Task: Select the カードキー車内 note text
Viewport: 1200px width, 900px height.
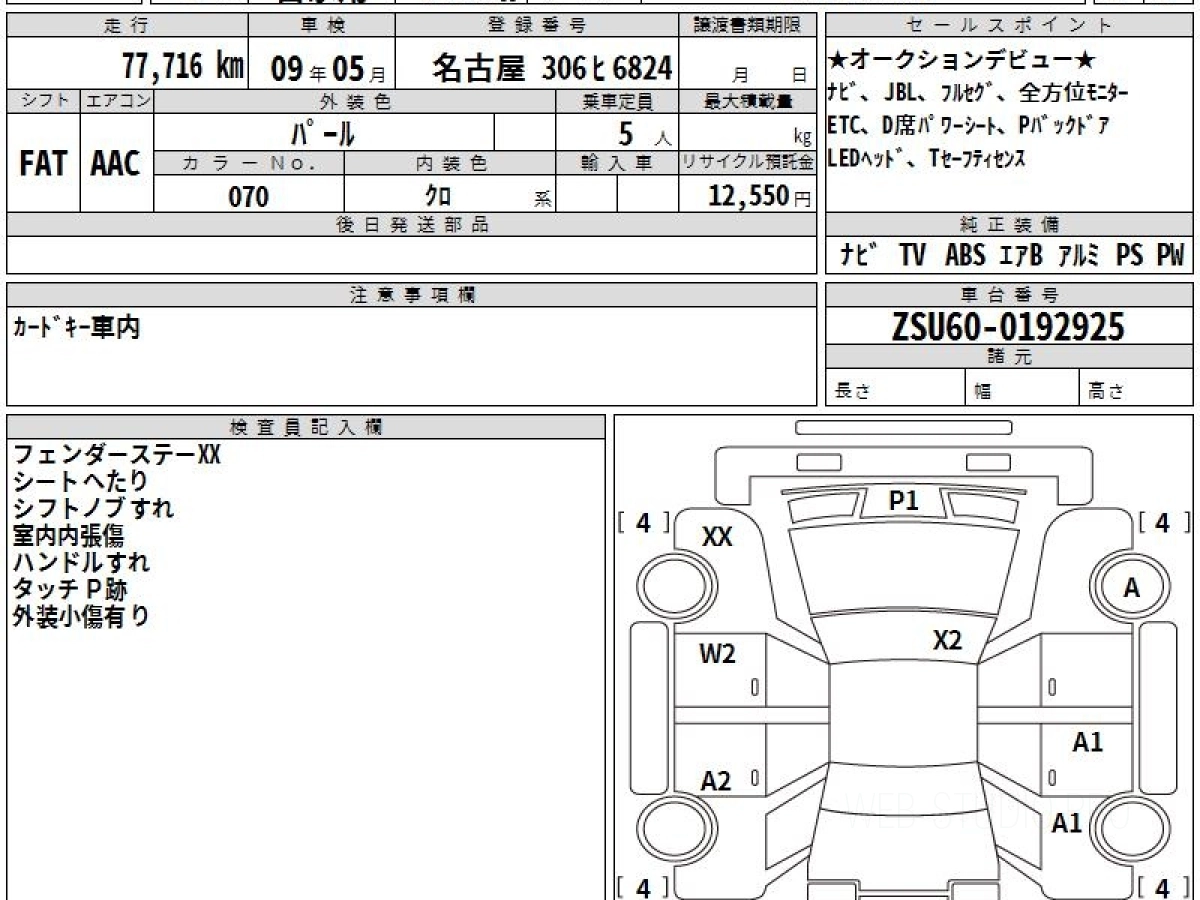Action: (x=76, y=328)
